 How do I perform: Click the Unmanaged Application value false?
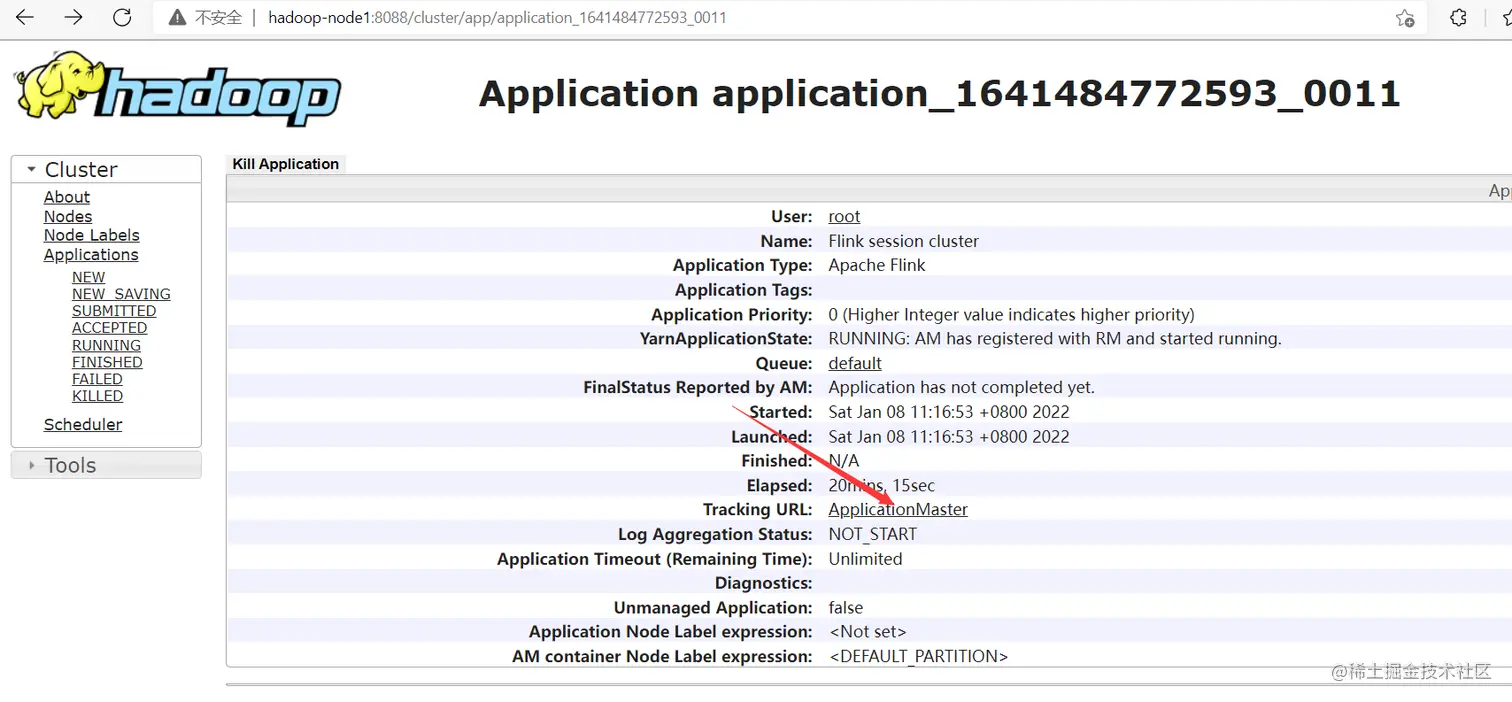tap(846, 608)
